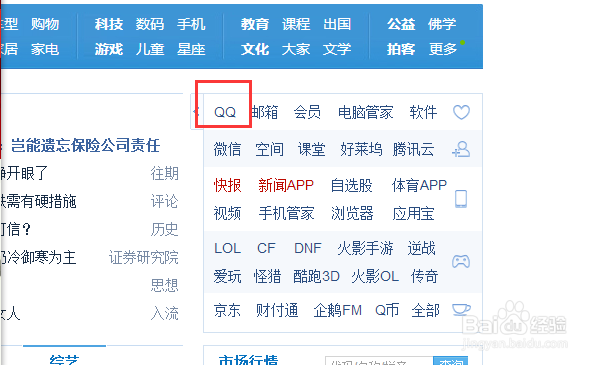Viewport: 603px width, 365px height.
Task: Open the QQ link
Action: pyautogui.click(x=225, y=112)
